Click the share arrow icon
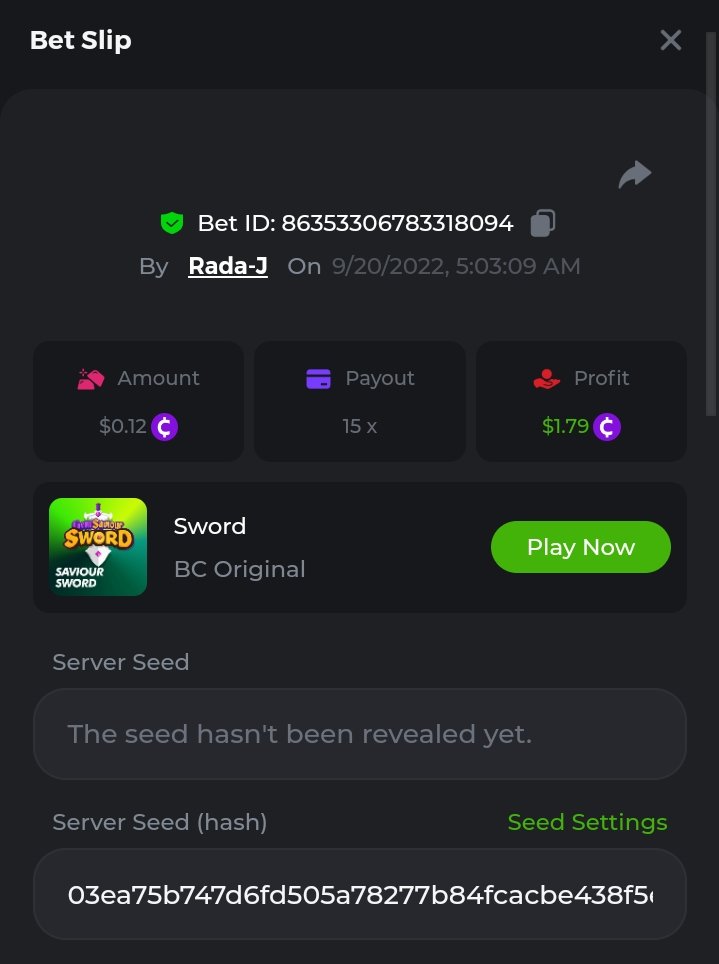This screenshot has width=719, height=964. (x=634, y=175)
